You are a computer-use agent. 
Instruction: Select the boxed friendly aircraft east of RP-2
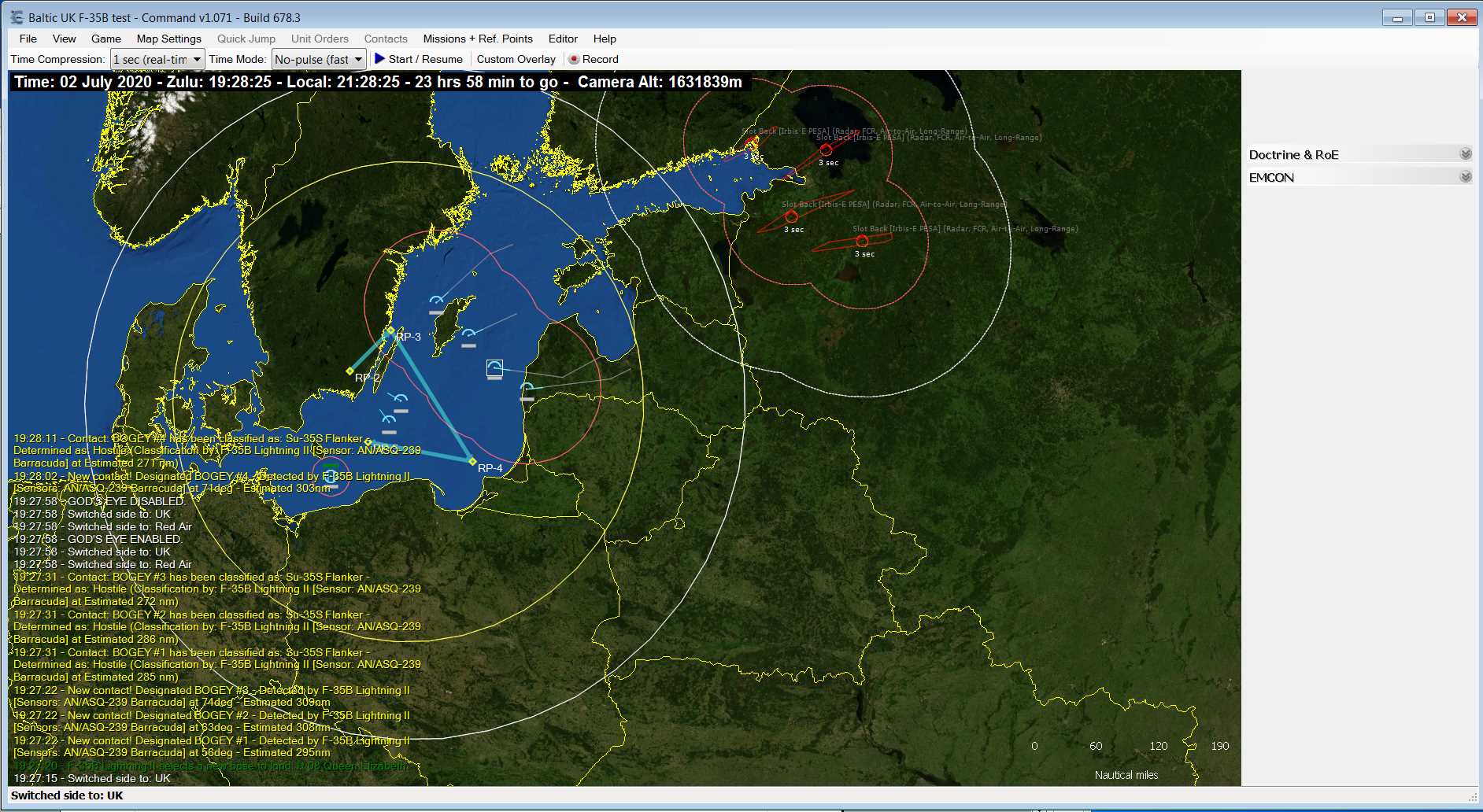[x=494, y=368]
